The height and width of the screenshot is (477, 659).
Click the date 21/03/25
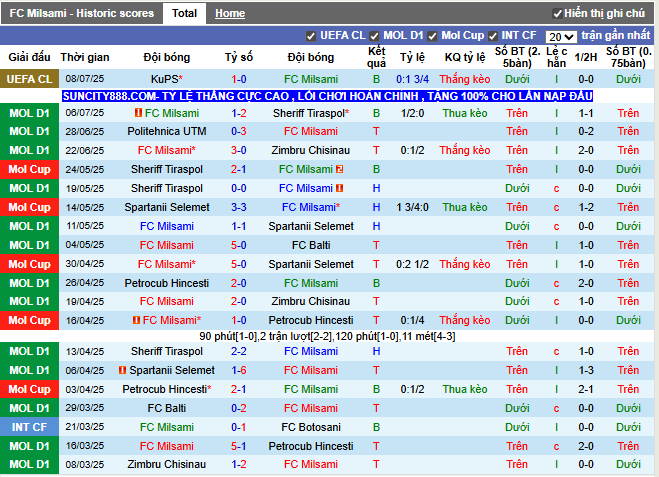click(x=84, y=427)
